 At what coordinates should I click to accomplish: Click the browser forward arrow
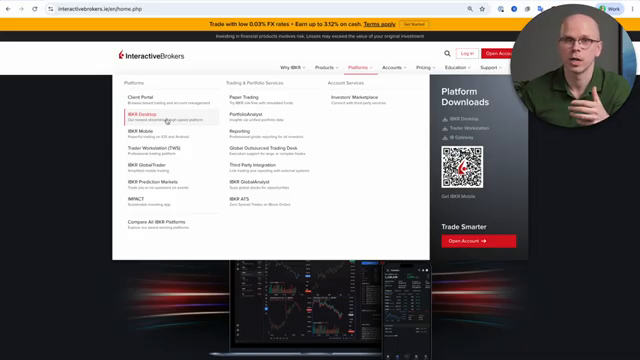(x=21, y=9)
